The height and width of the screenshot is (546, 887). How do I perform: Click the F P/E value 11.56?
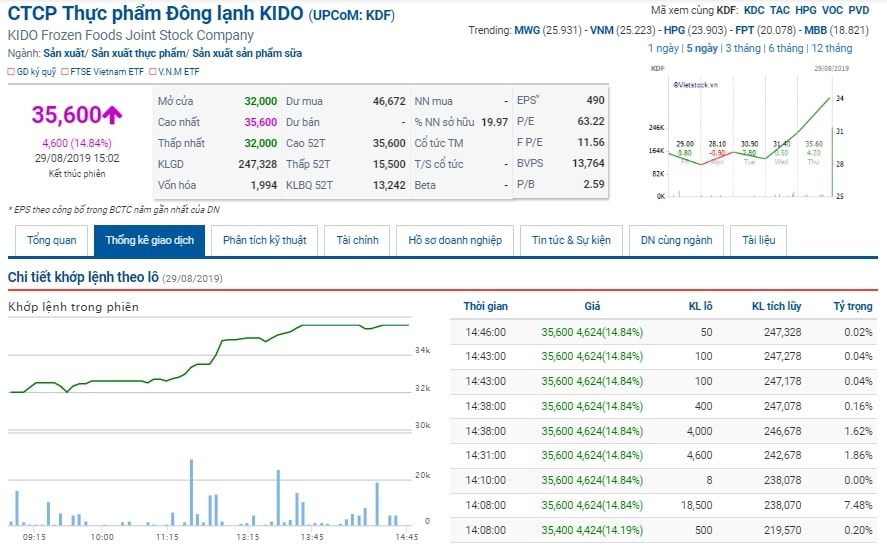(591, 142)
